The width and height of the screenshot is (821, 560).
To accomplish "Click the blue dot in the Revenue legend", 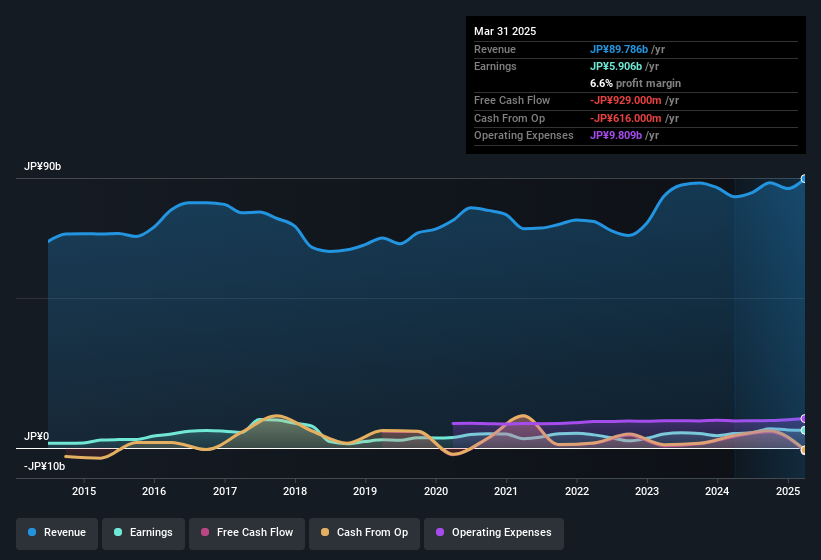I will click(32, 532).
